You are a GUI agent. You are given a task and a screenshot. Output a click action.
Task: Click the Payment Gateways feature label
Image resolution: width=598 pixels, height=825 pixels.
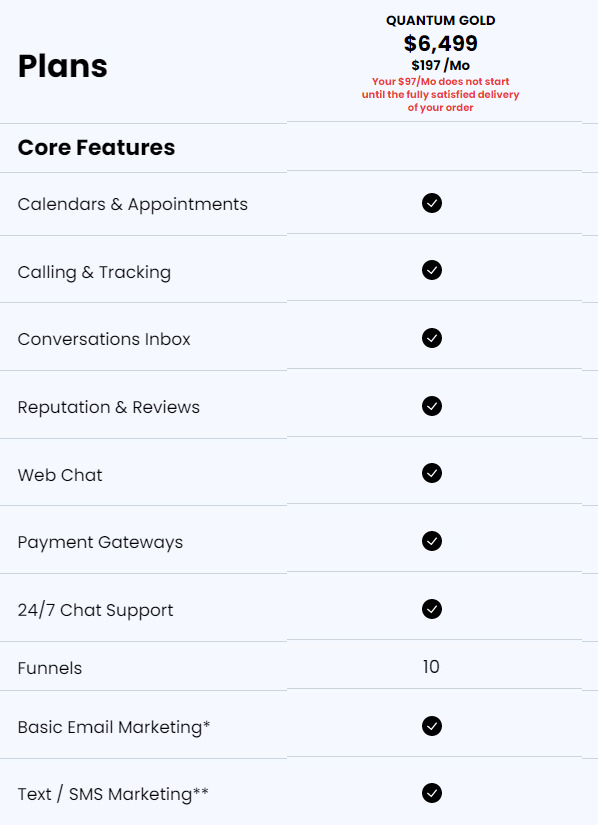[100, 542]
